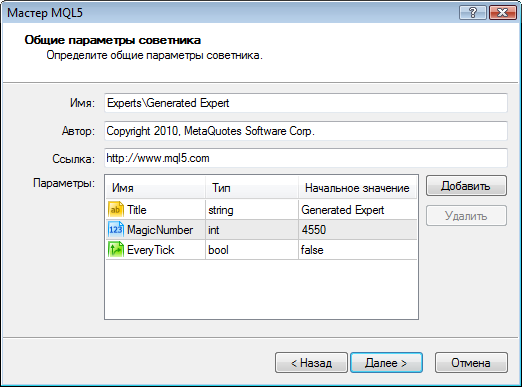Click the green bool icon beside EveryTick
The height and width of the screenshot is (387, 522).
click(115, 250)
